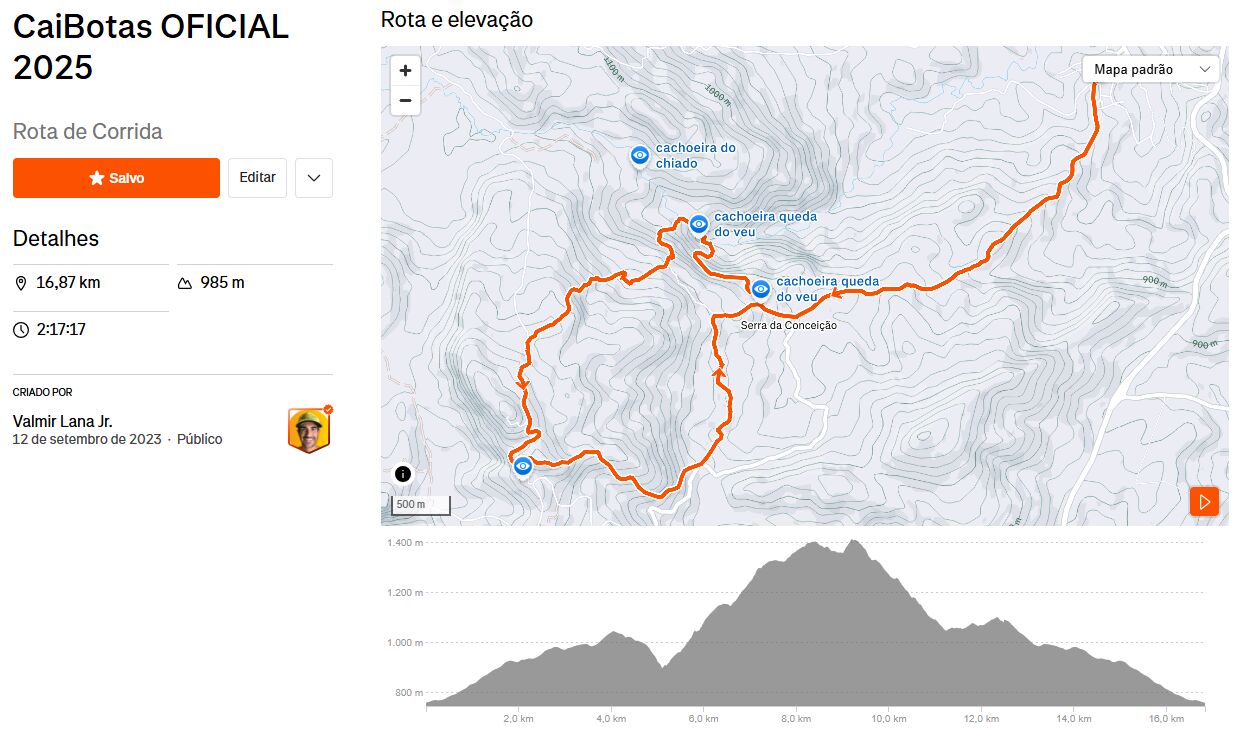Open Valmir Lana Jr. profile link
This screenshot has height=743, width=1242.
(x=62, y=421)
